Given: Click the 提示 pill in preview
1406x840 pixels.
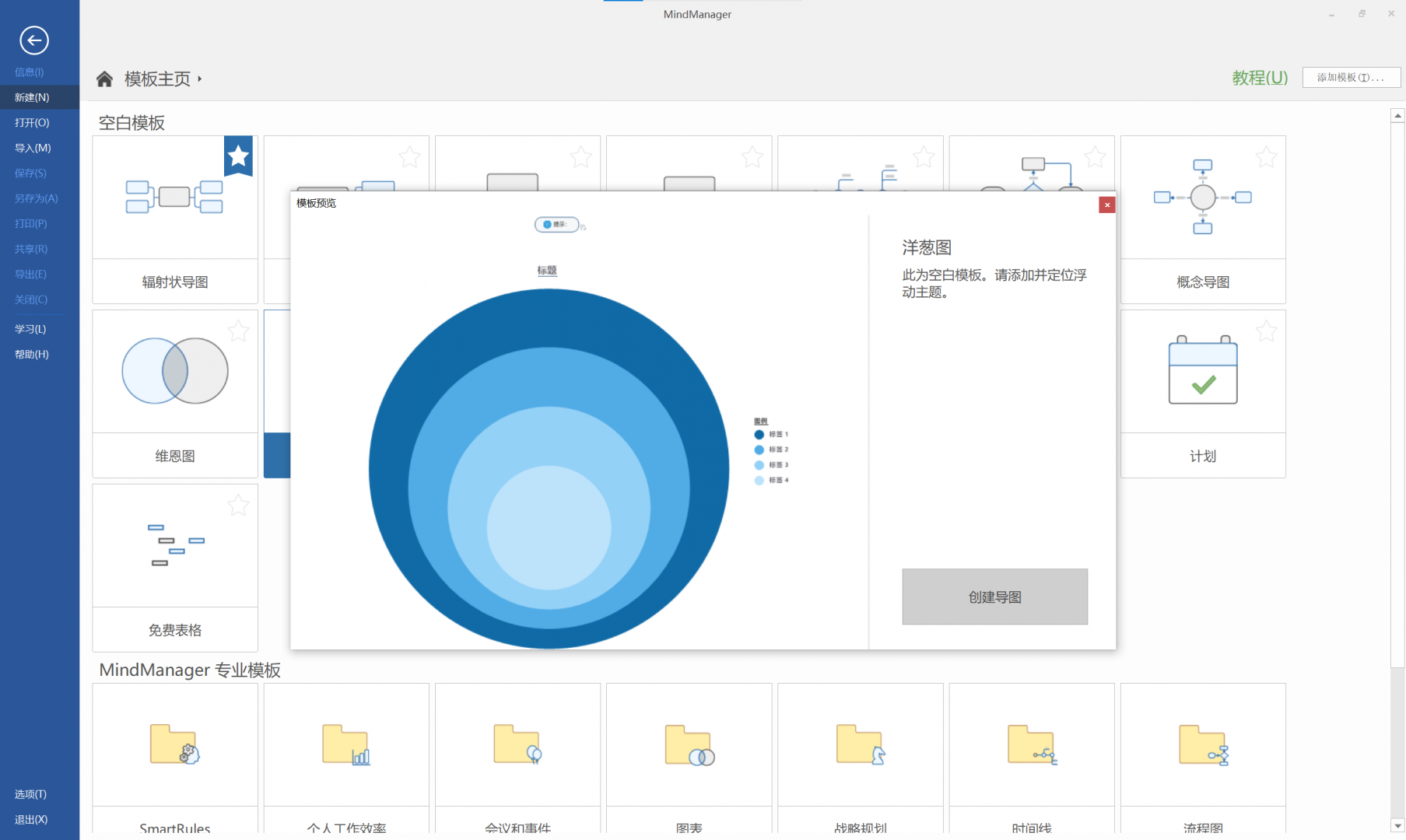Looking at the screenshot, I should [x=556, y=225].
